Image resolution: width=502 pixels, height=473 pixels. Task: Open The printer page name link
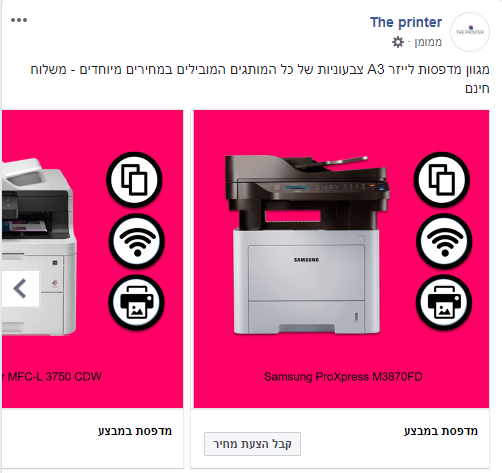coord(406,22)
